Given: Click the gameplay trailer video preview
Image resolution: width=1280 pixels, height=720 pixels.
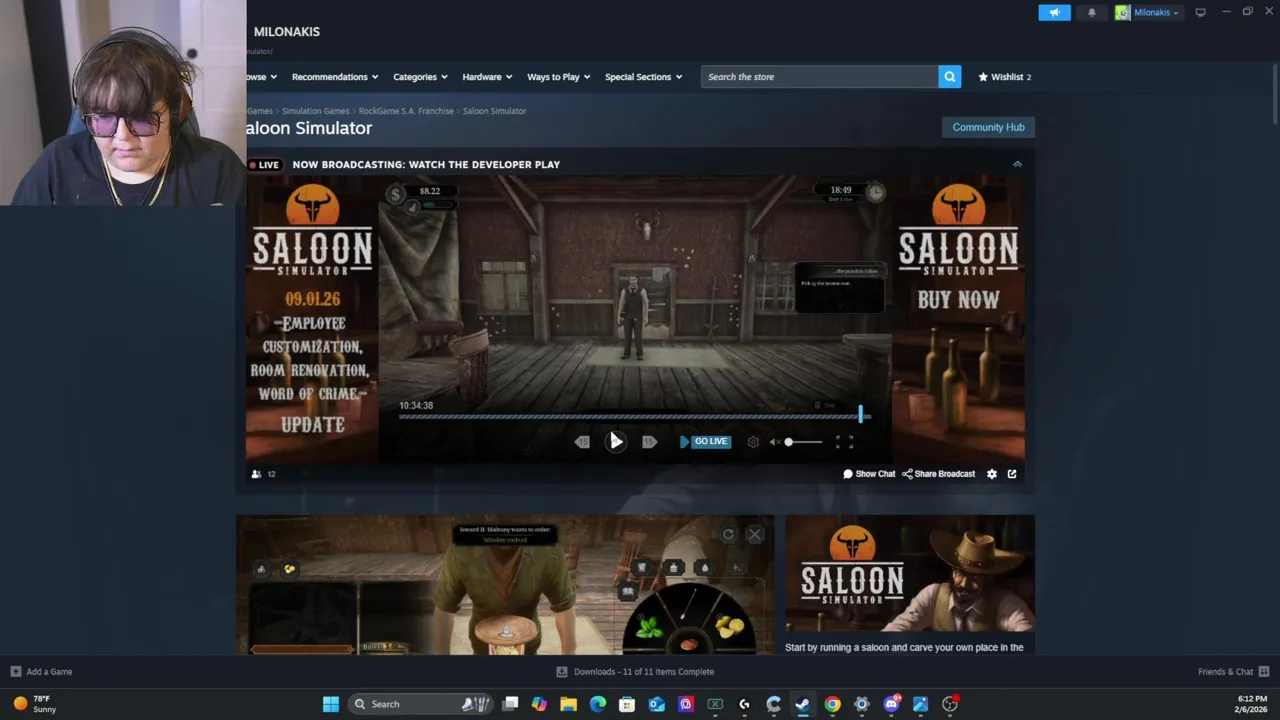Looking at the screenshot, I should pos(505,585).
